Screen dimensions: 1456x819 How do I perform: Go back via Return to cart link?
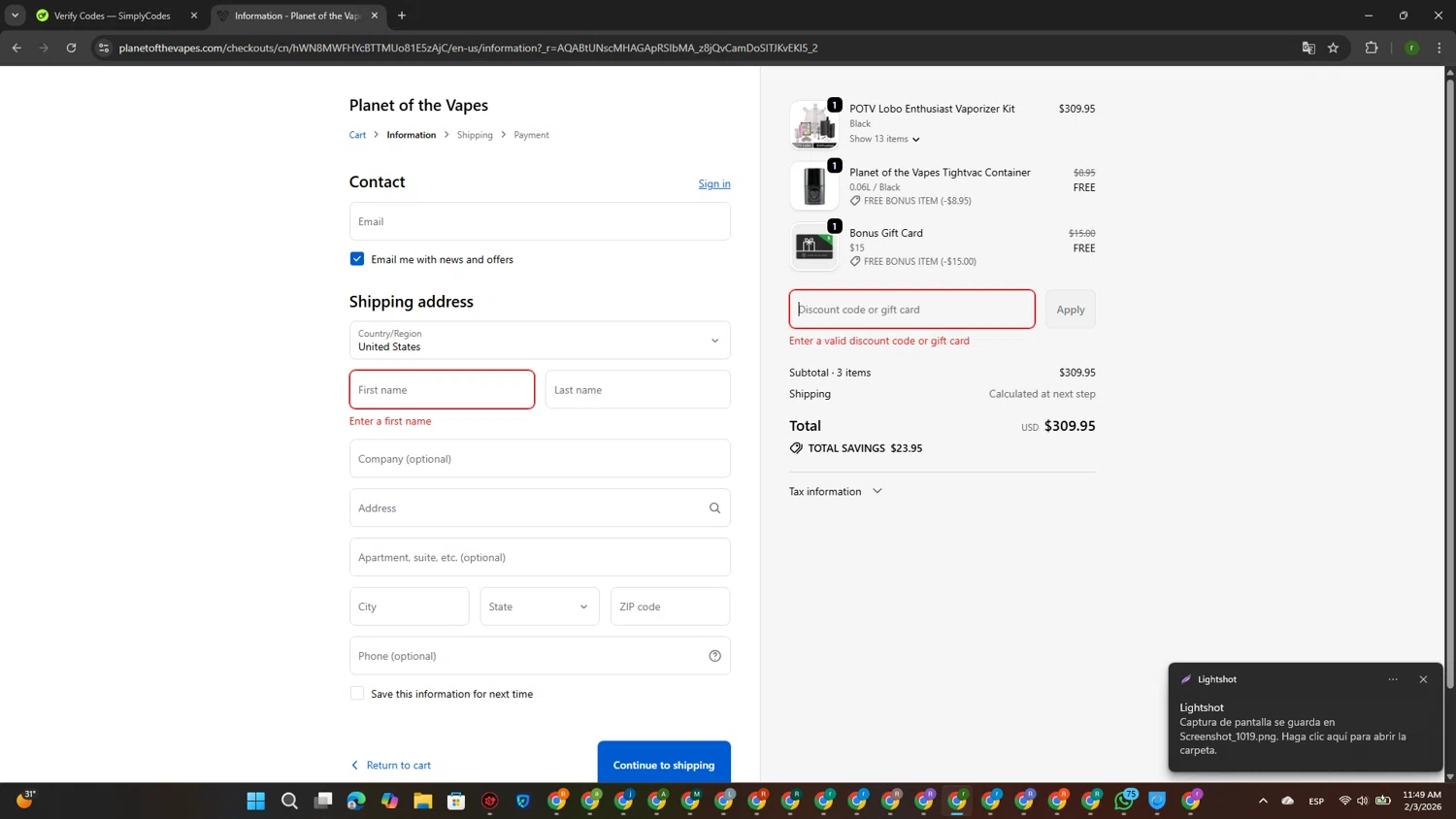click(390, 765)
